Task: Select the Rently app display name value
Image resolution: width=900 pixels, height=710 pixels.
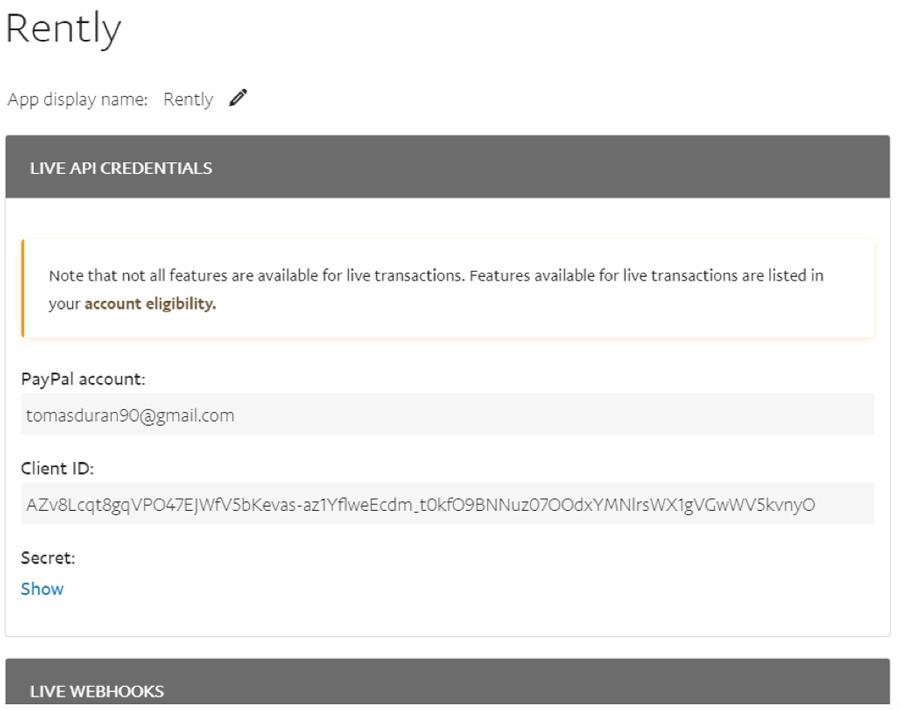Action: point(188,99)
